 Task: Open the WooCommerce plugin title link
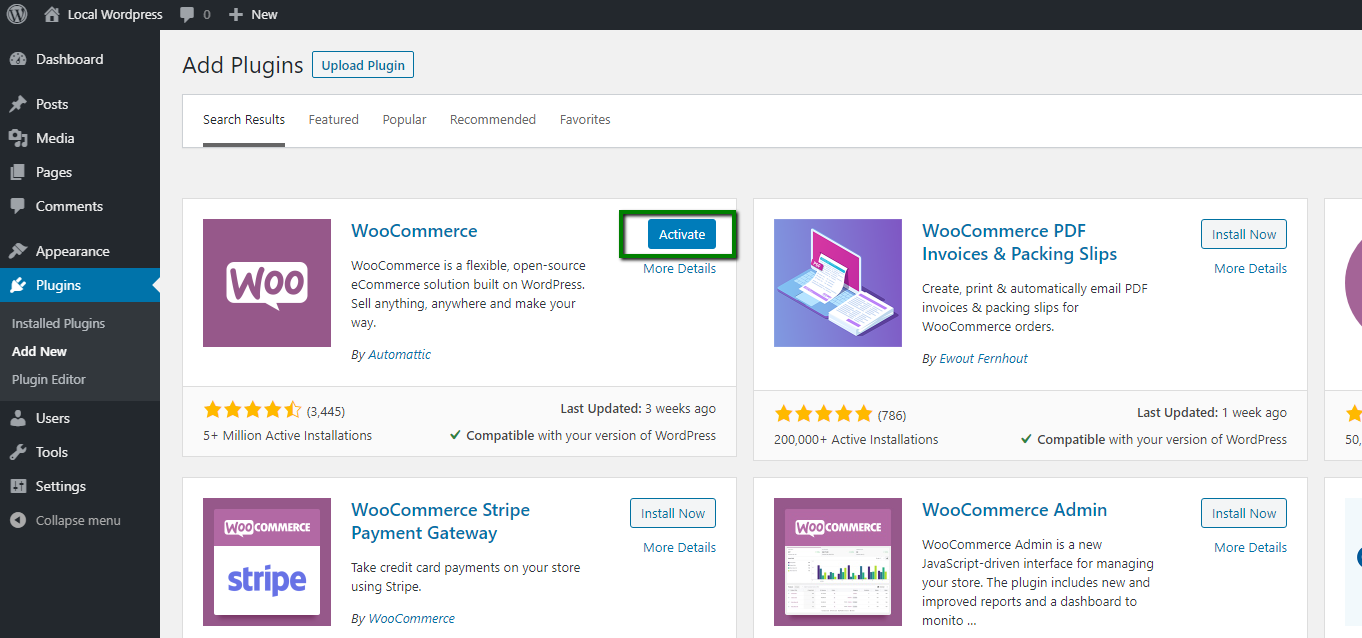click(414, 231)
